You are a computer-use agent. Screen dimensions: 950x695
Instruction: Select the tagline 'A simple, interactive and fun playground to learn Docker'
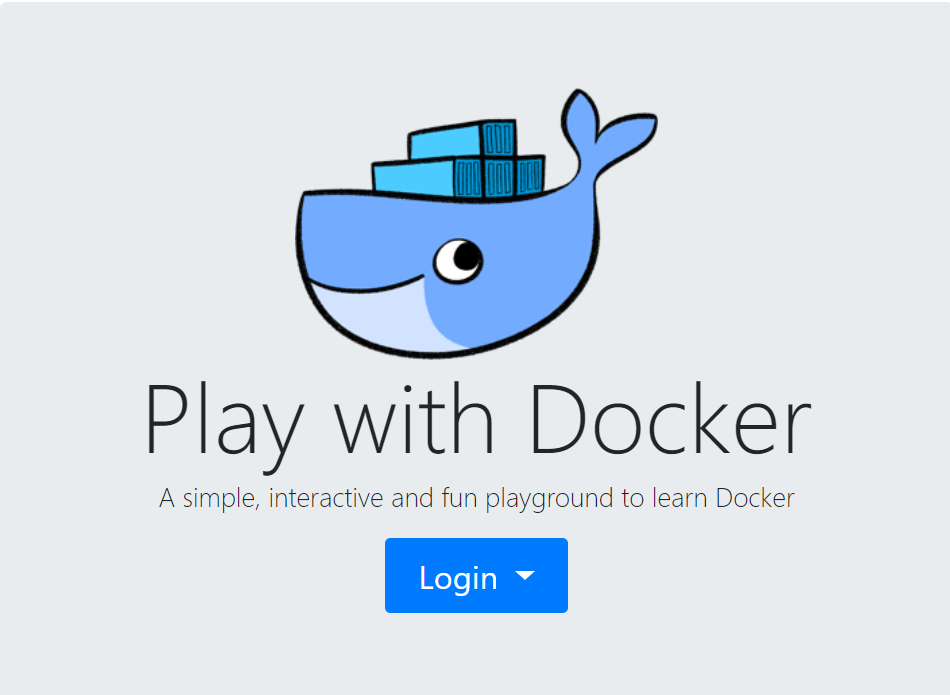[x=476, y=499]
